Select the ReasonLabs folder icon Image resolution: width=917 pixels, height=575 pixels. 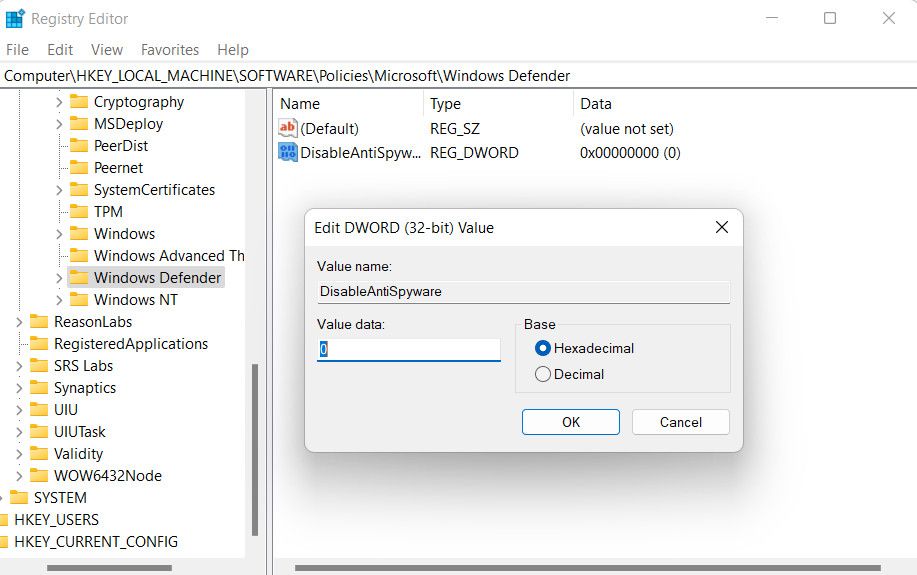click(39, 322)
